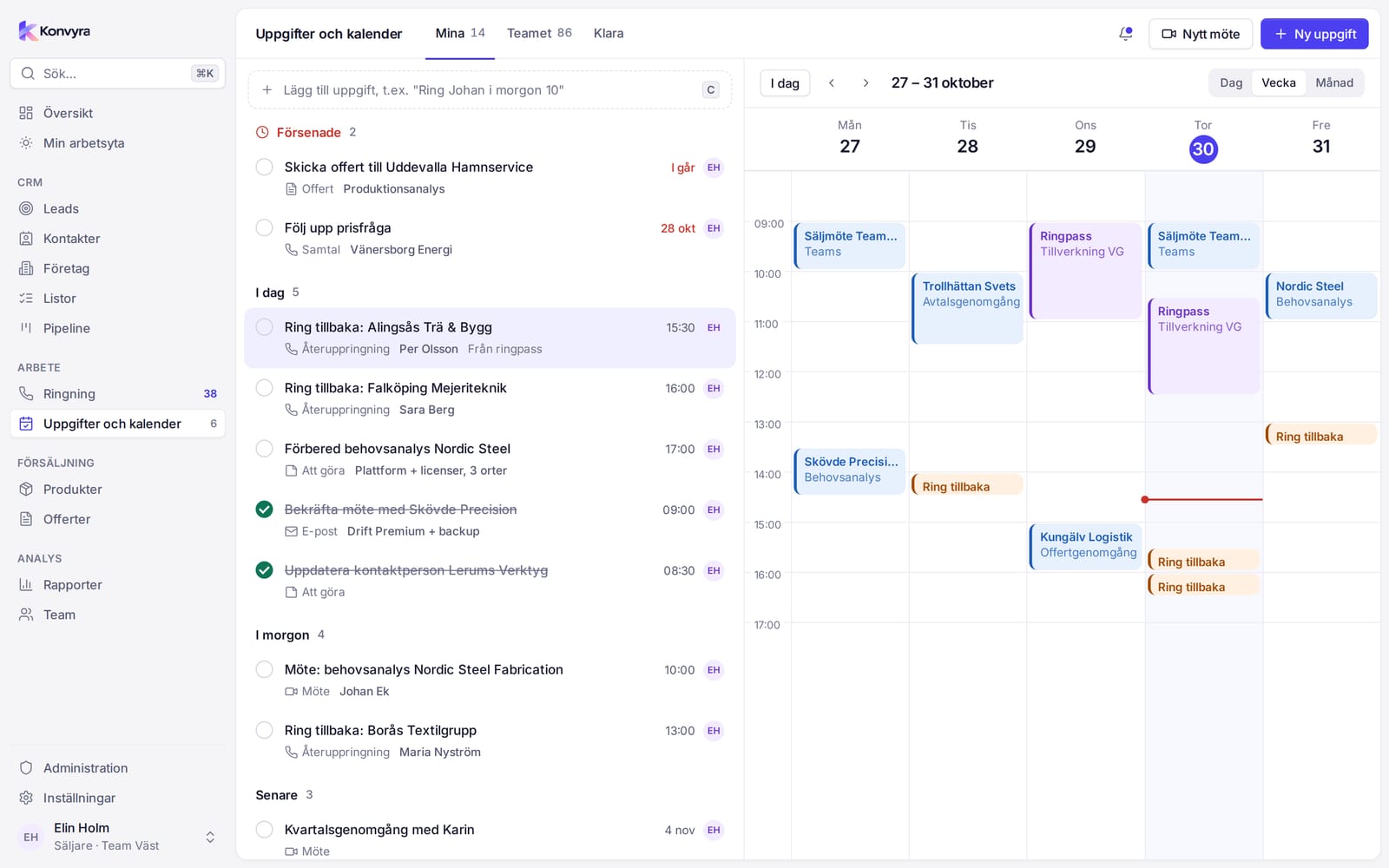Open Inställningar settings
This screenshot has height=868, width=1389.
coord(117,798)
